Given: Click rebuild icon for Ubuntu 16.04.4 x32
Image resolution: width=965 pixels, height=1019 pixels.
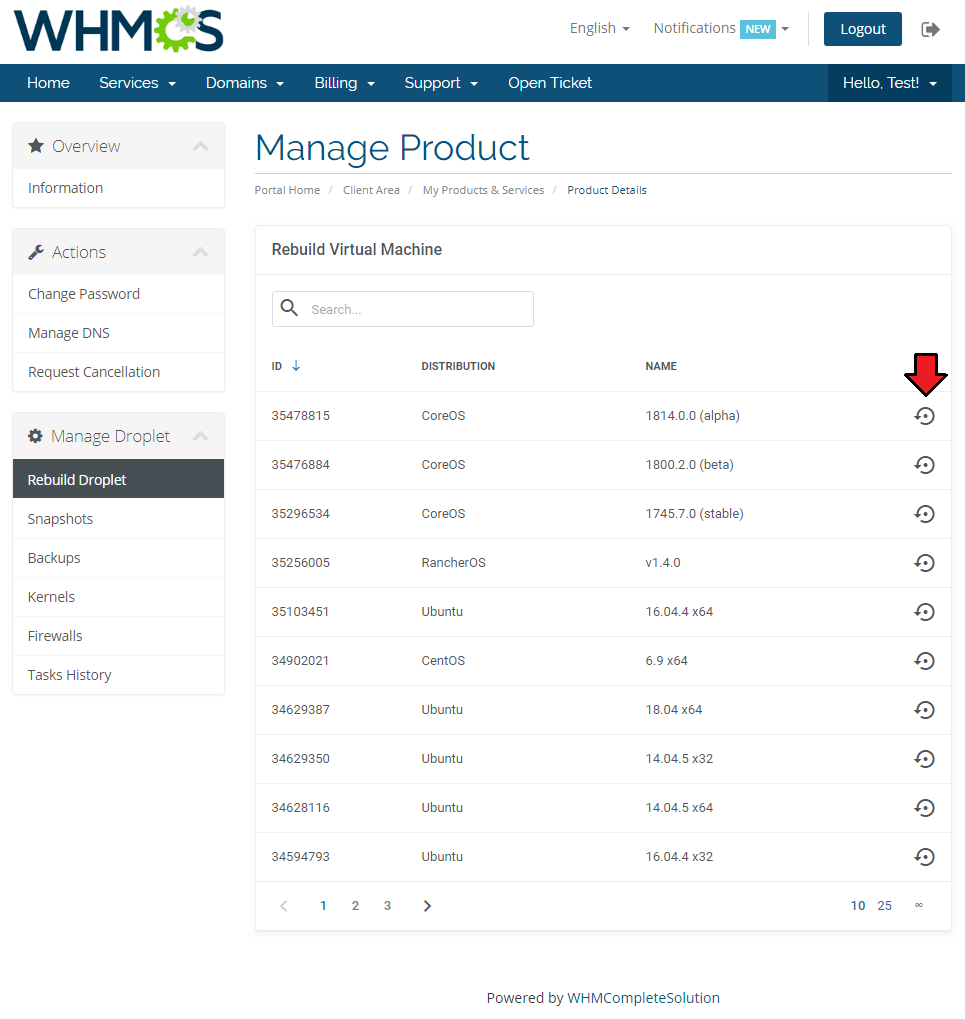Looking at the screenshot, I should [924, 857].
